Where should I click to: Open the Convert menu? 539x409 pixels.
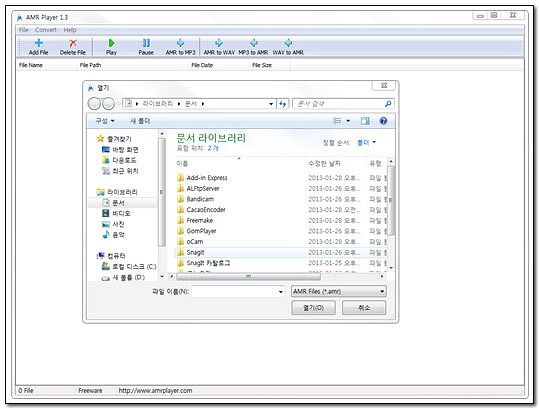(46, 30)
